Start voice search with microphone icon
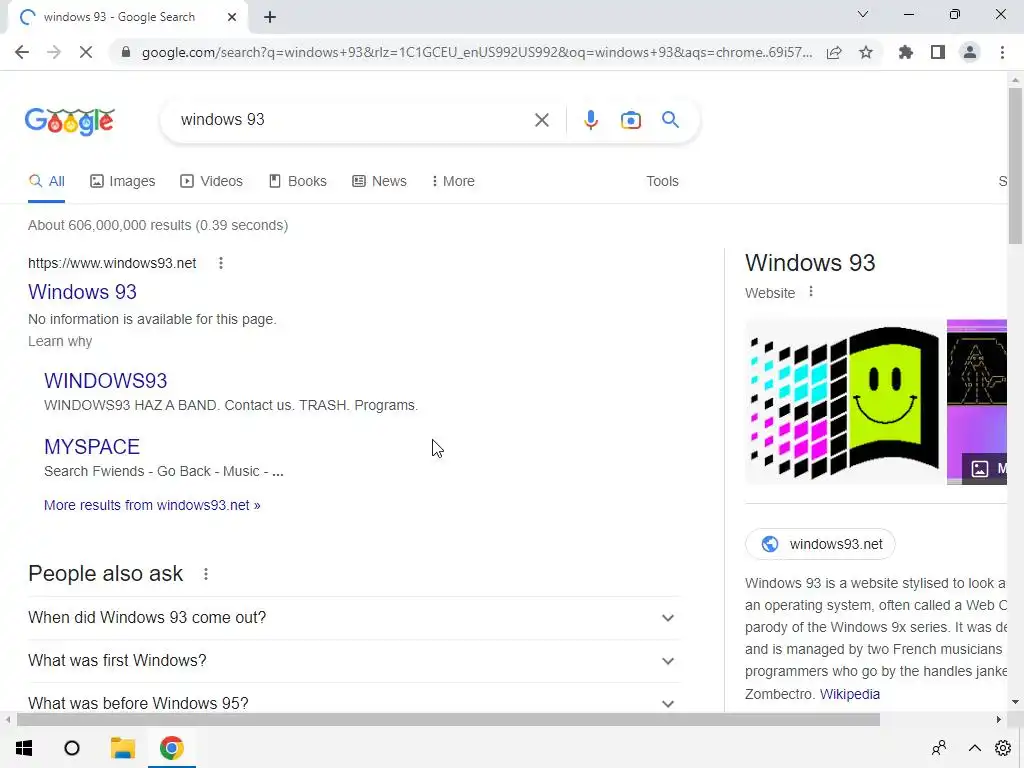 590,120
